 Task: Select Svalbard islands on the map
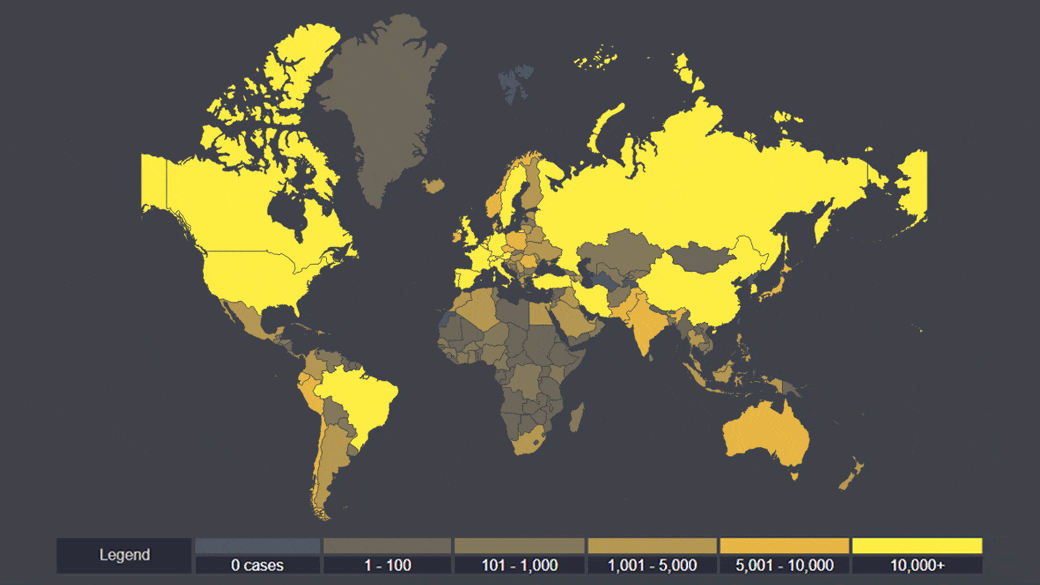[517, 83]
